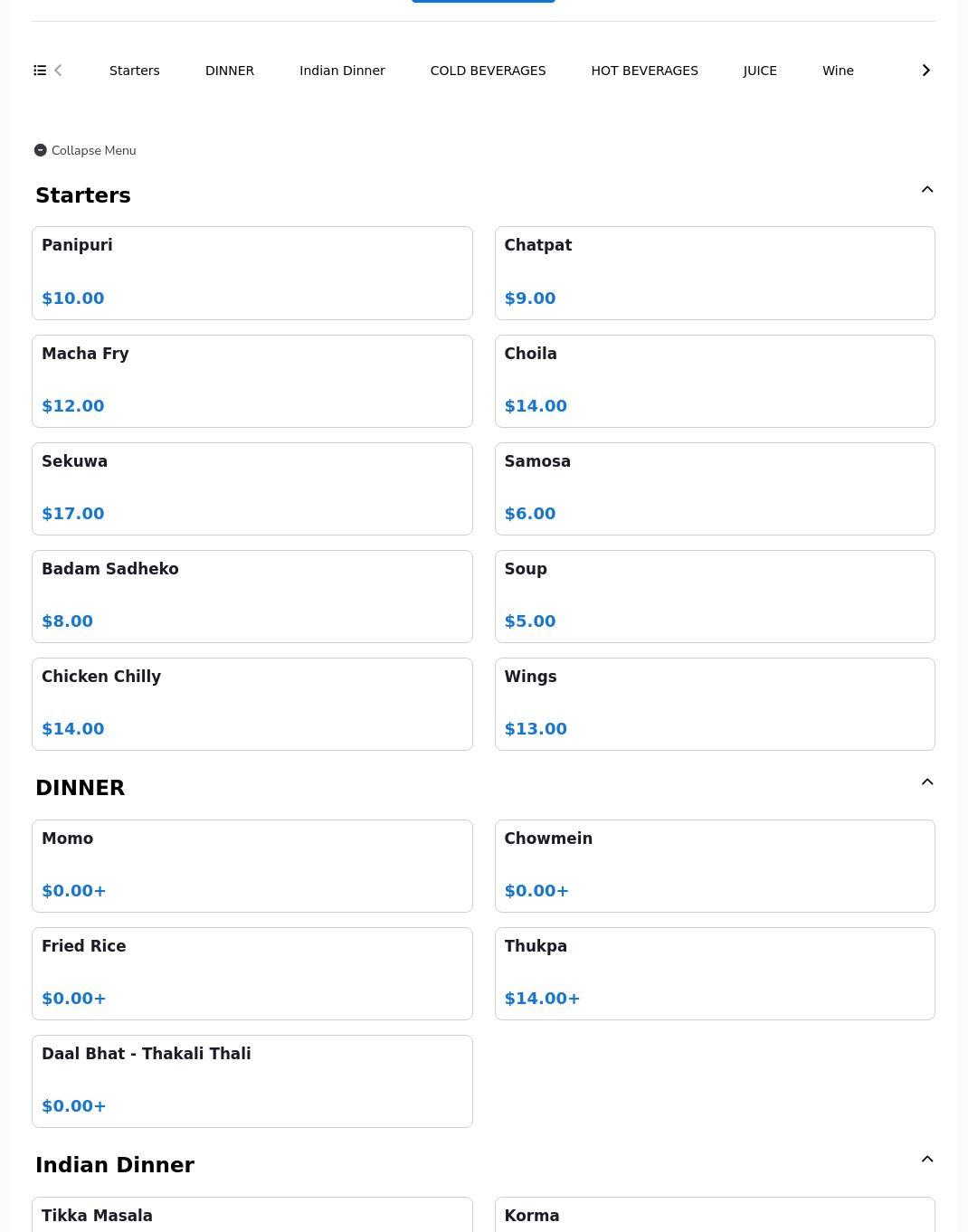Image resolution: width=968 pixels, height=1232 pixels.
Task: Open the Wine category tab
Action: point(838,71)
